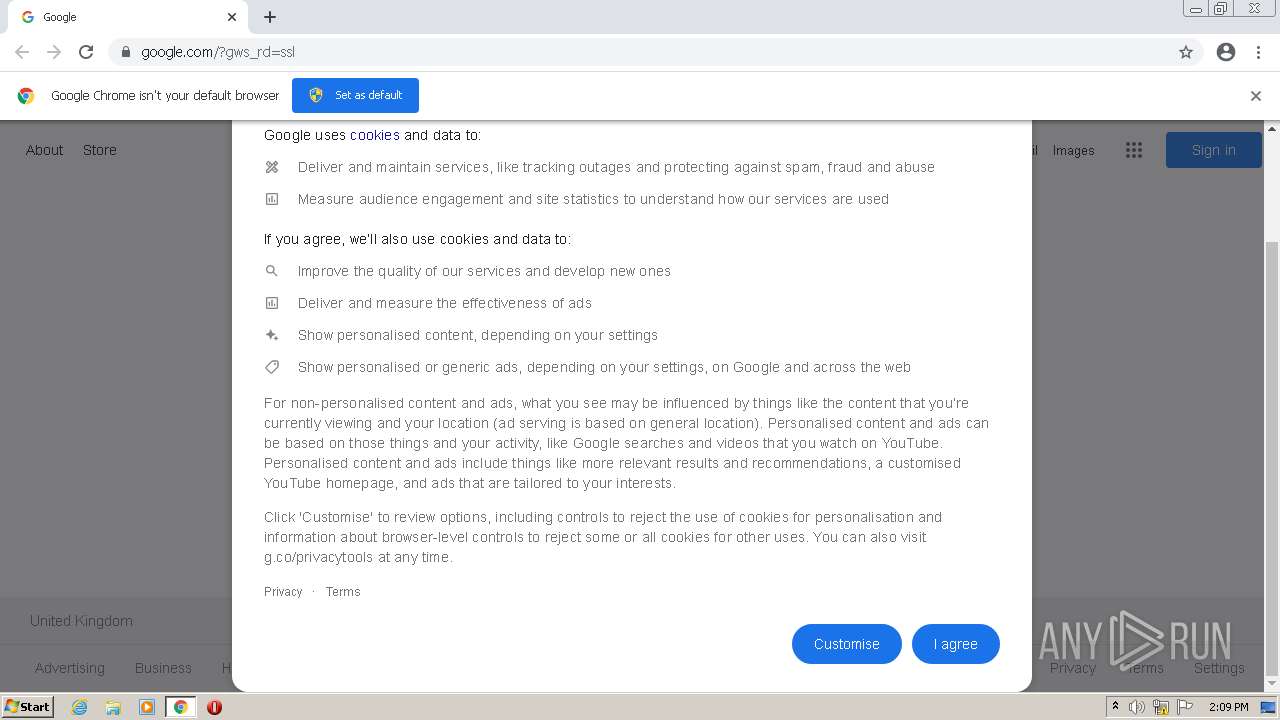The height and width of the screenshot is (720, 1280).
Task: Set Chrome as default browser
Action: tap(355, 95)
